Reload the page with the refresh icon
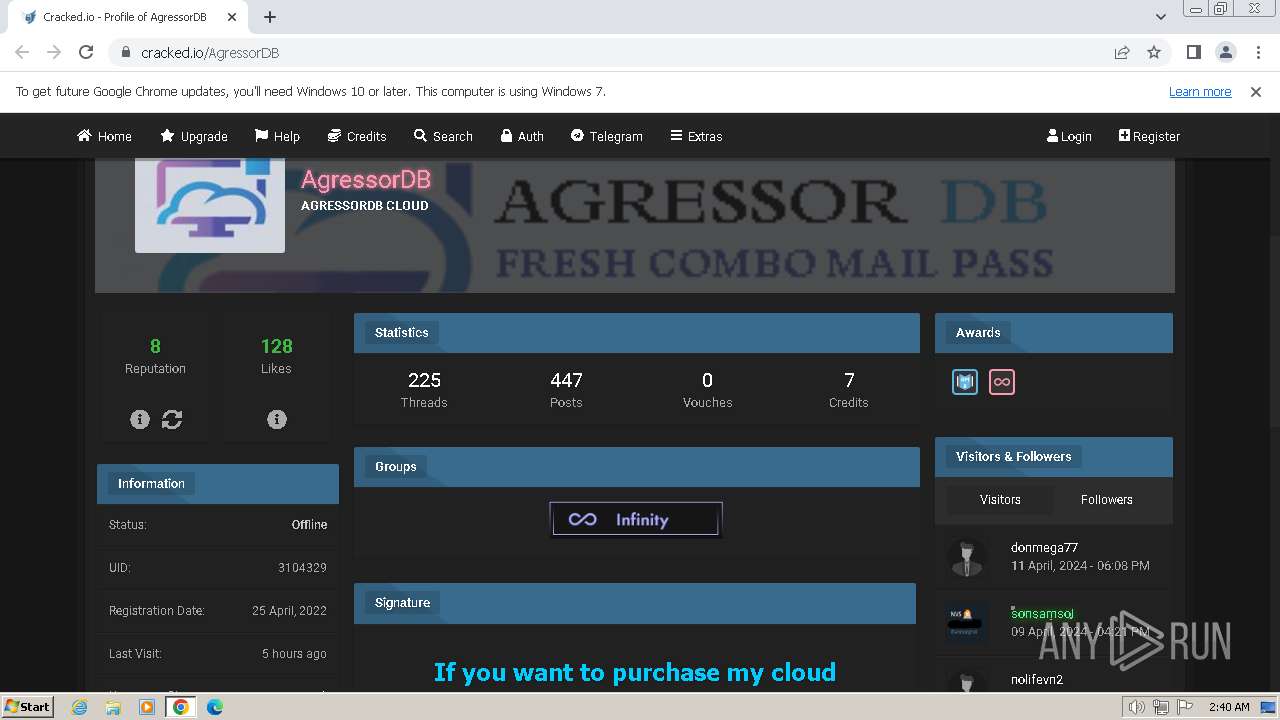This screenshot has height=720, width=1280. click(x=86, y=52)
